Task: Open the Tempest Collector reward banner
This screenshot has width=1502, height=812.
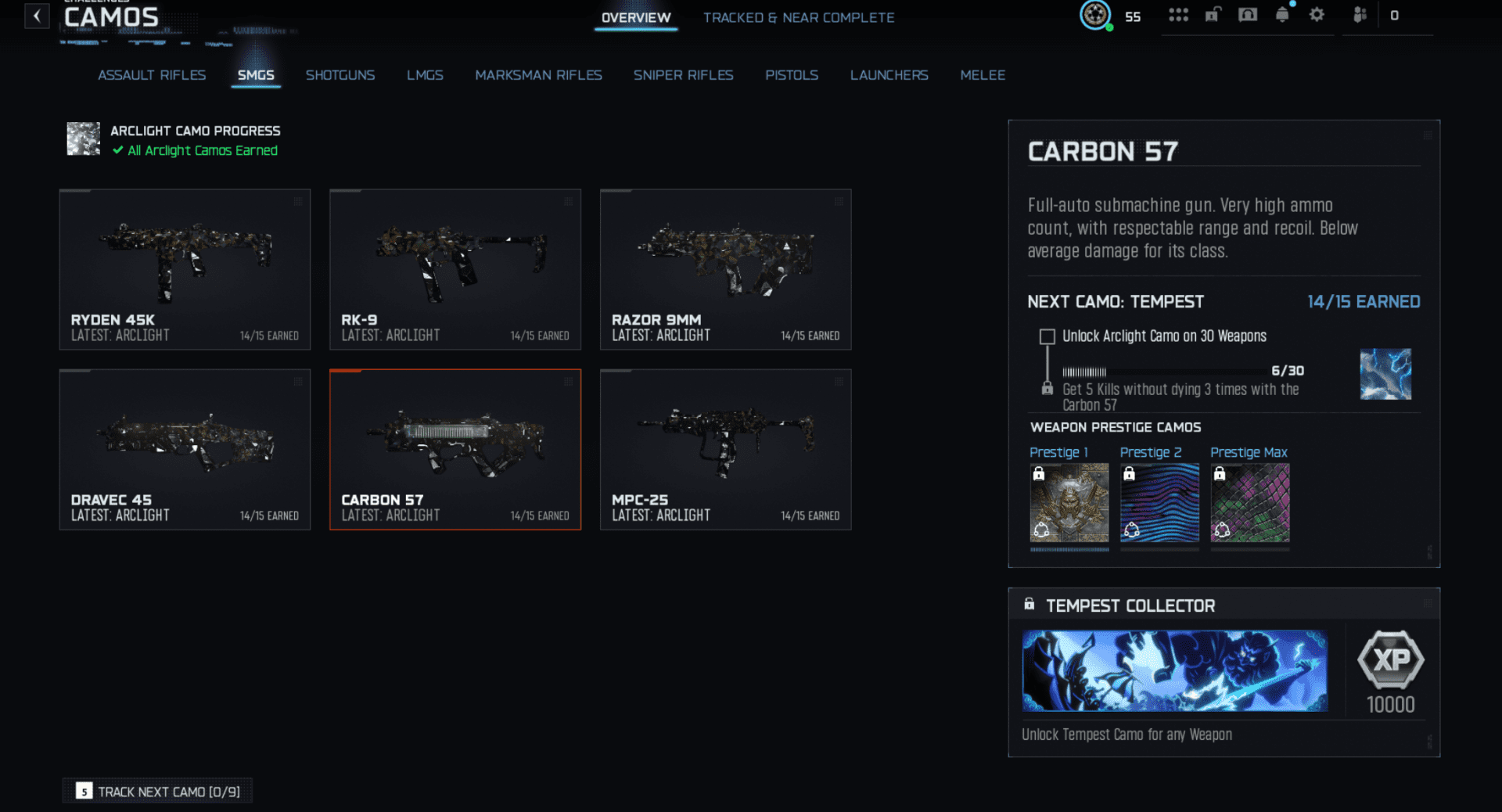Action: click(1174, 670)
